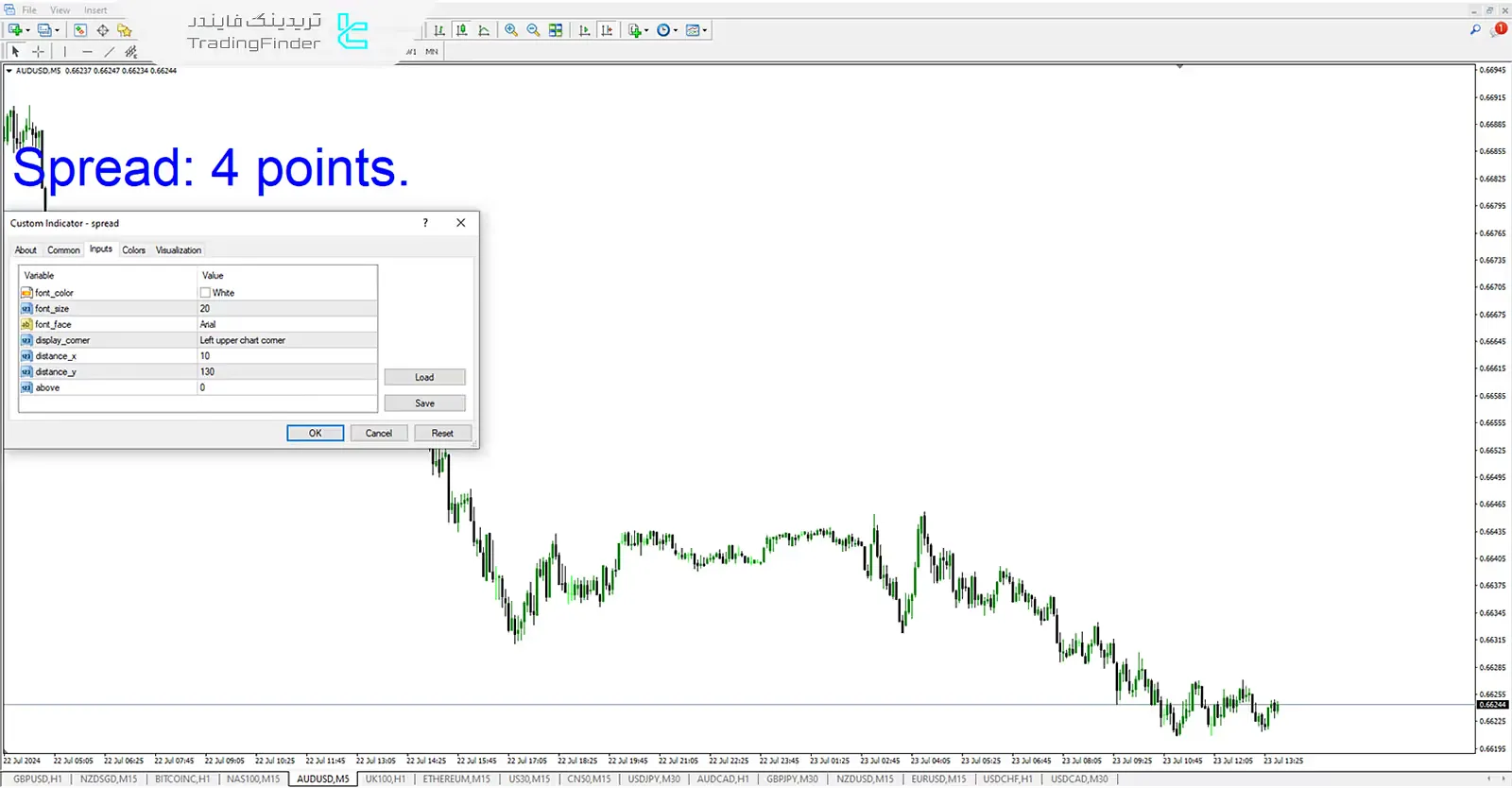Open the indicators dropdown arrow

[x=646, y=30]
